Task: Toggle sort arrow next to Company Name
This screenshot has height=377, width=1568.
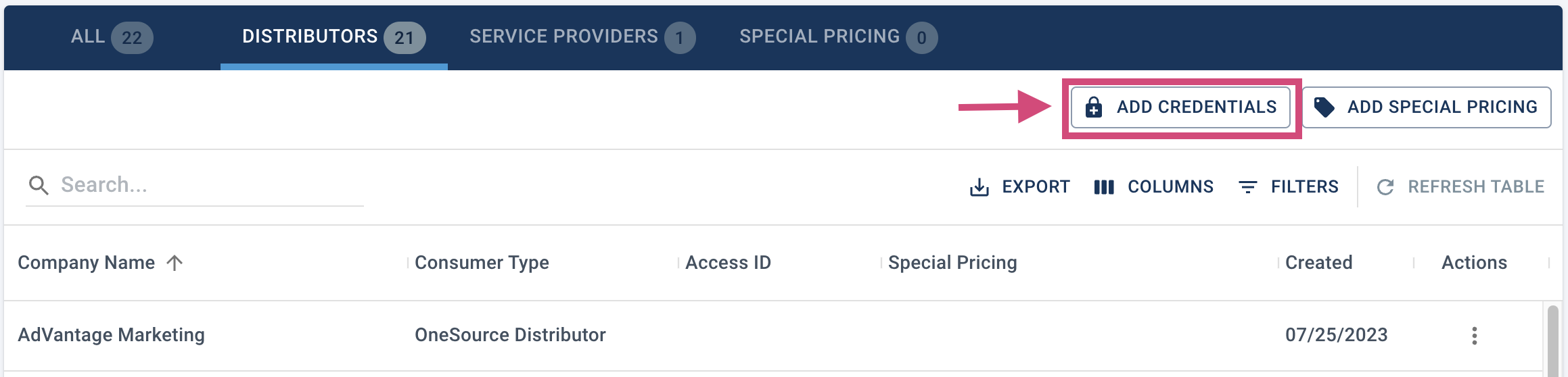Action: pyautogui.click(x=175, y=263)
